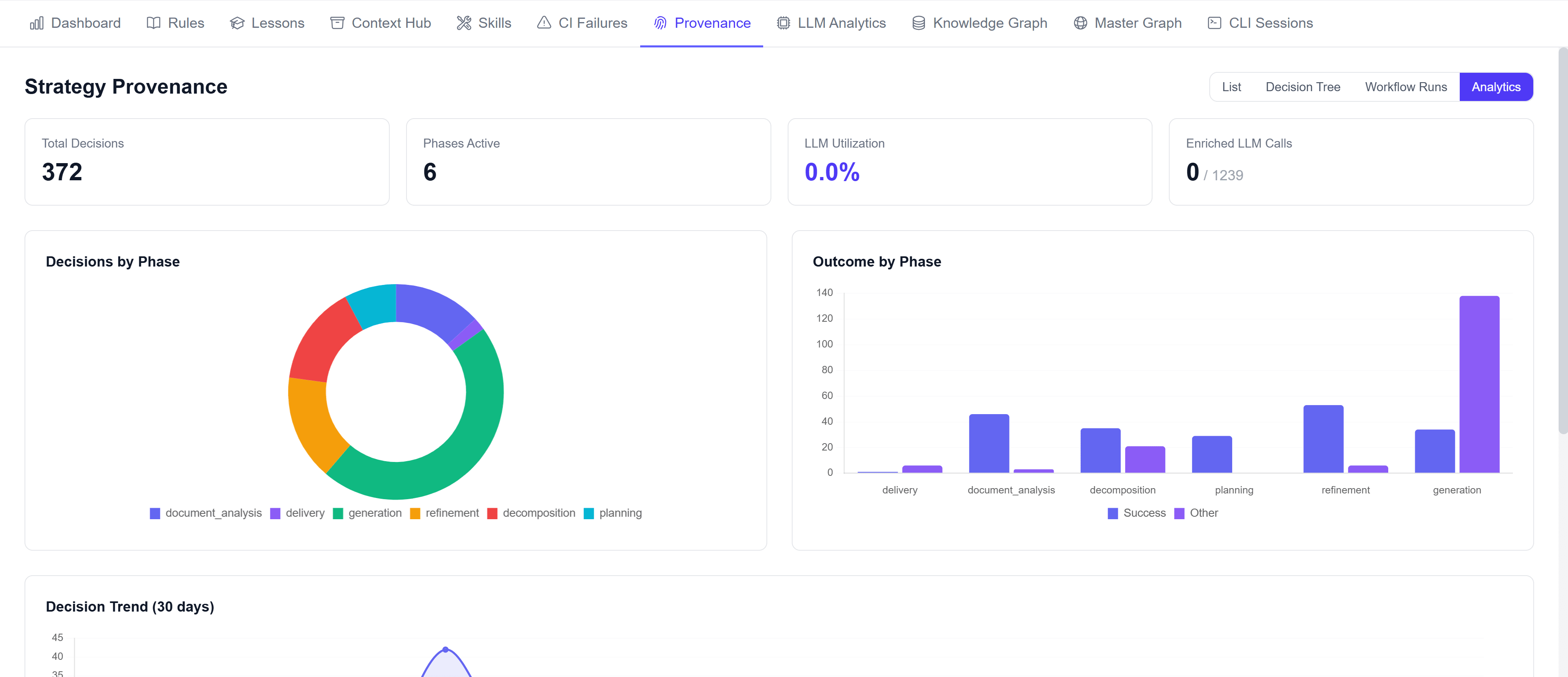Click the Rules book icon
1568x677 pixels.
click(153, 23)
